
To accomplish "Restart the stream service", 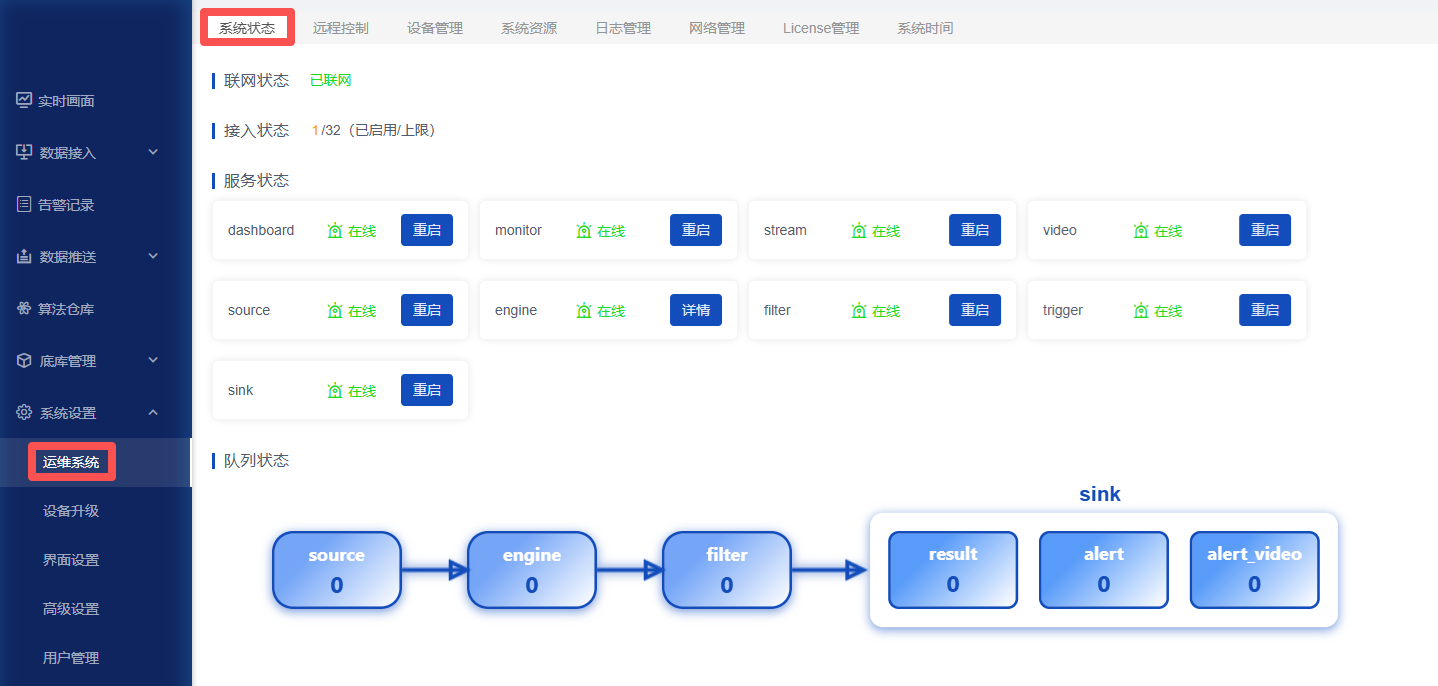I will click(974, 230).
